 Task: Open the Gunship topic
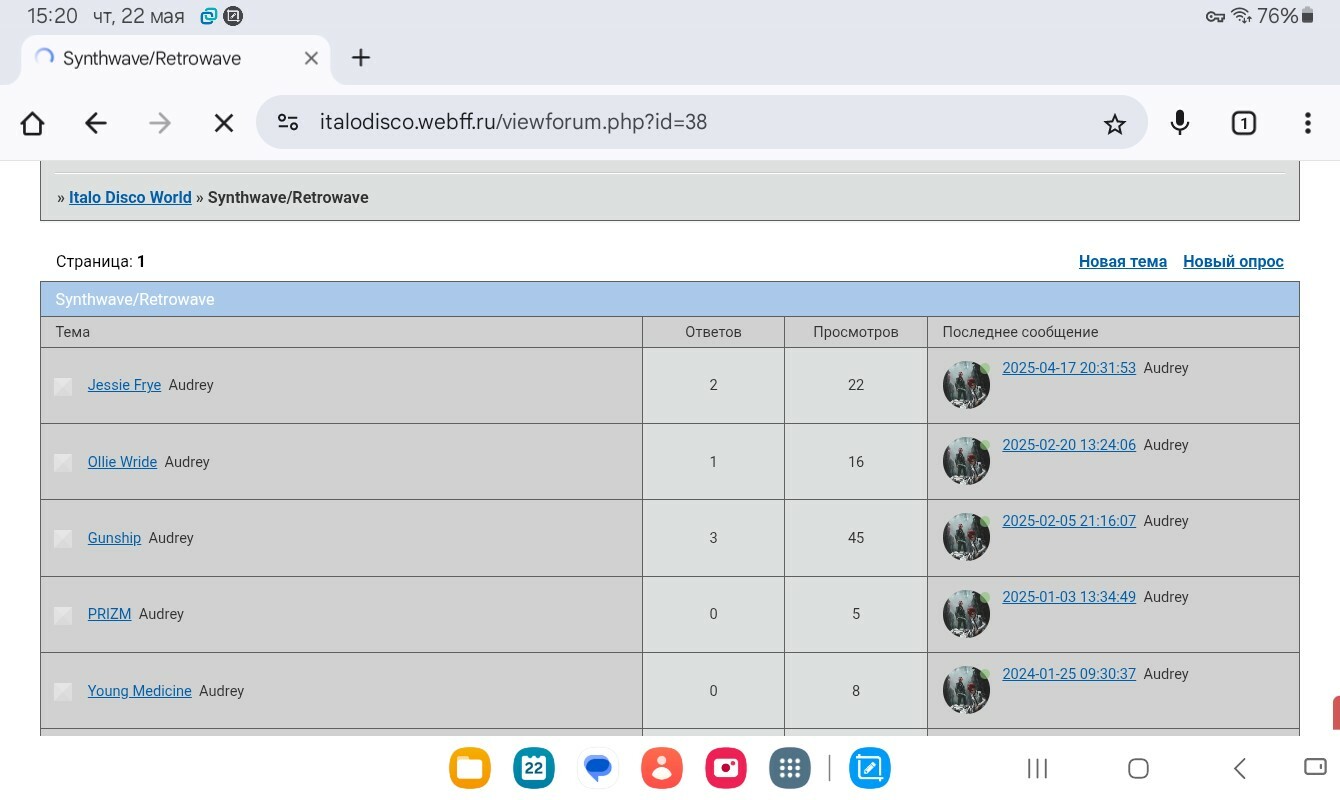[114, 538]
